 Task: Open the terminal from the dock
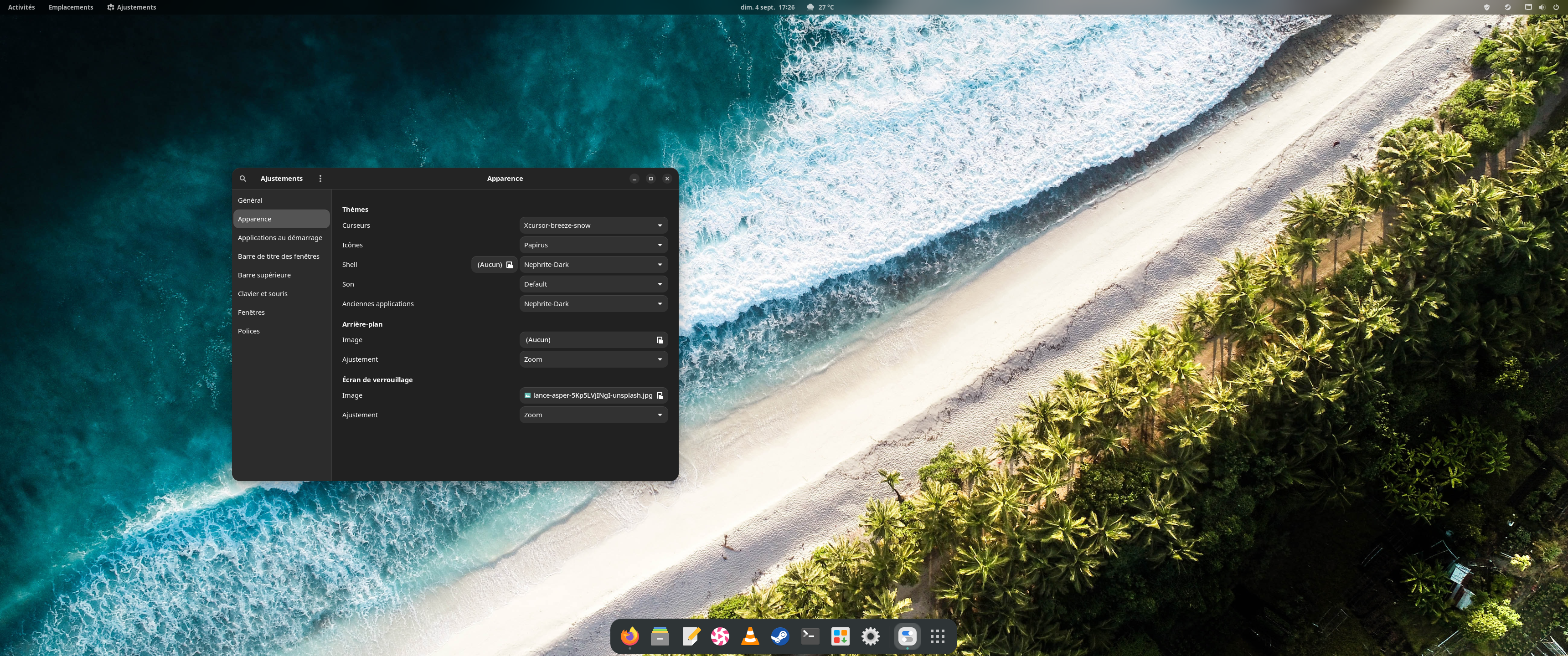point(810,636)
